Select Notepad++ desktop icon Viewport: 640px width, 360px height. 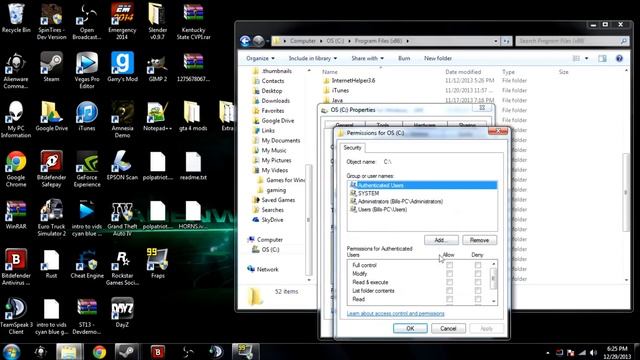[x=158, y=116]
